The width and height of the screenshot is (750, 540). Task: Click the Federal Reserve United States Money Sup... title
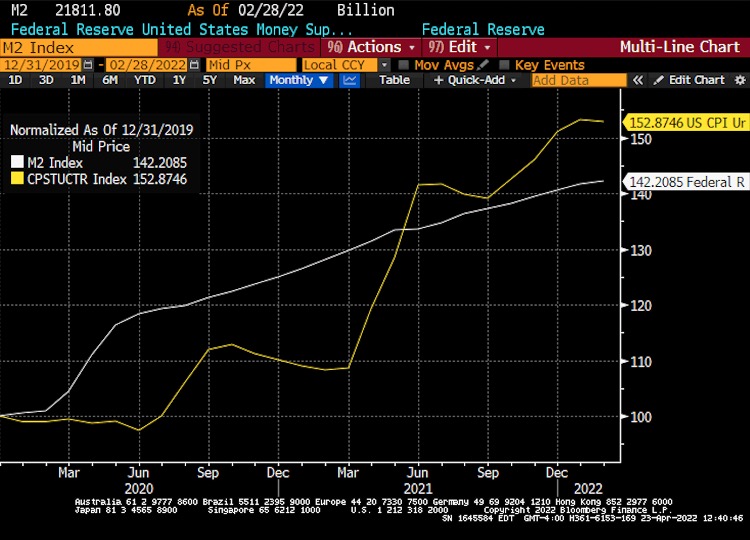[x=181, y=29]
